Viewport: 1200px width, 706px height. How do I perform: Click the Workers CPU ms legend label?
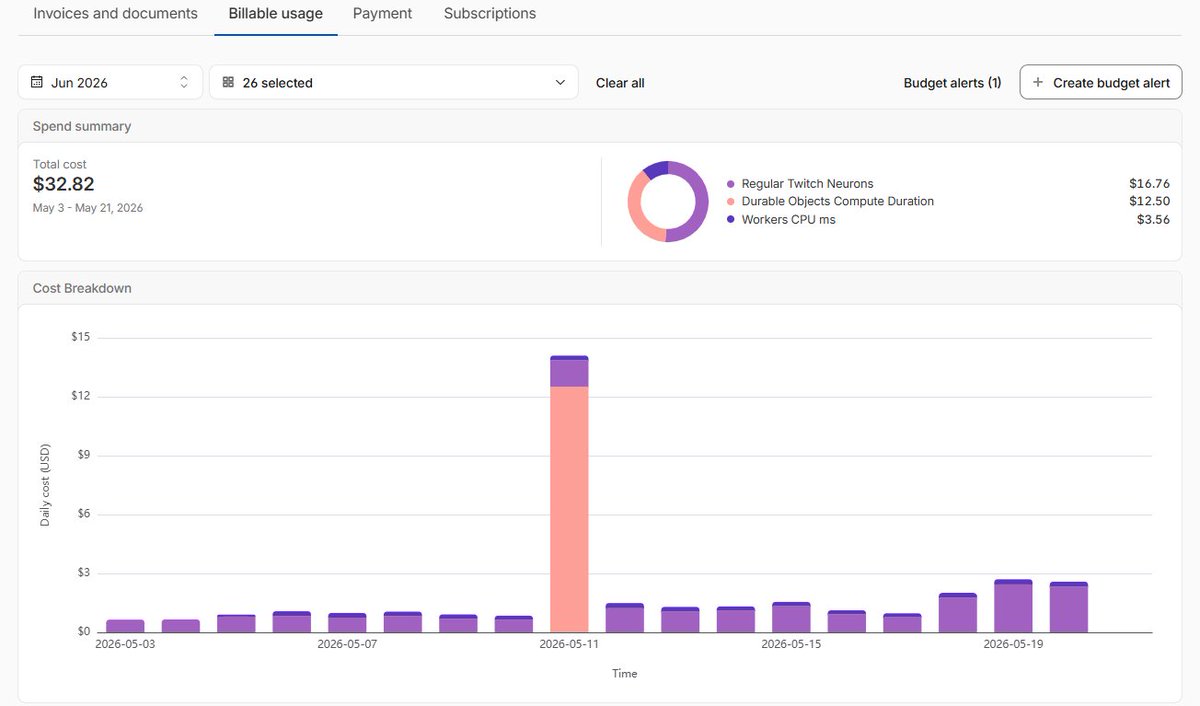pos(788,219)
